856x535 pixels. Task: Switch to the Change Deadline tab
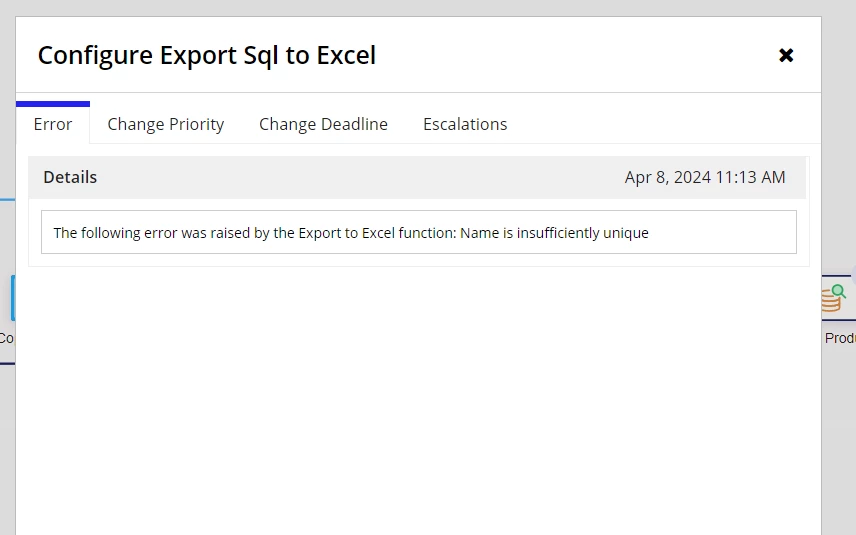click(323, 124)
